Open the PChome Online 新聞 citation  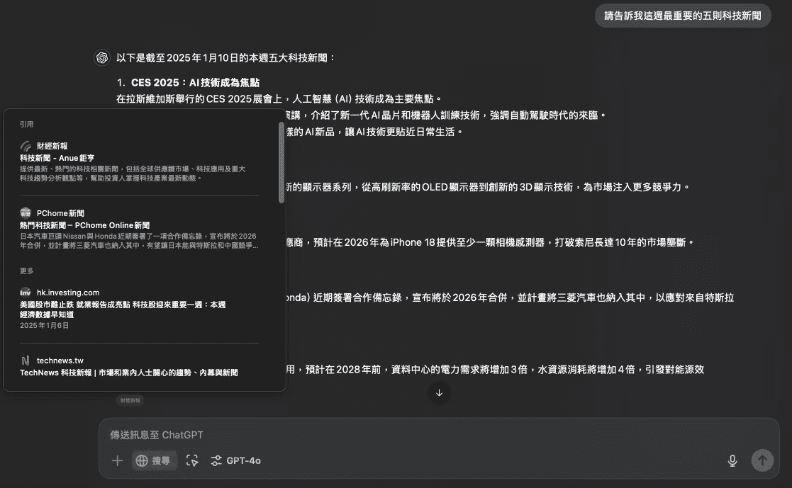click(85, 225)
